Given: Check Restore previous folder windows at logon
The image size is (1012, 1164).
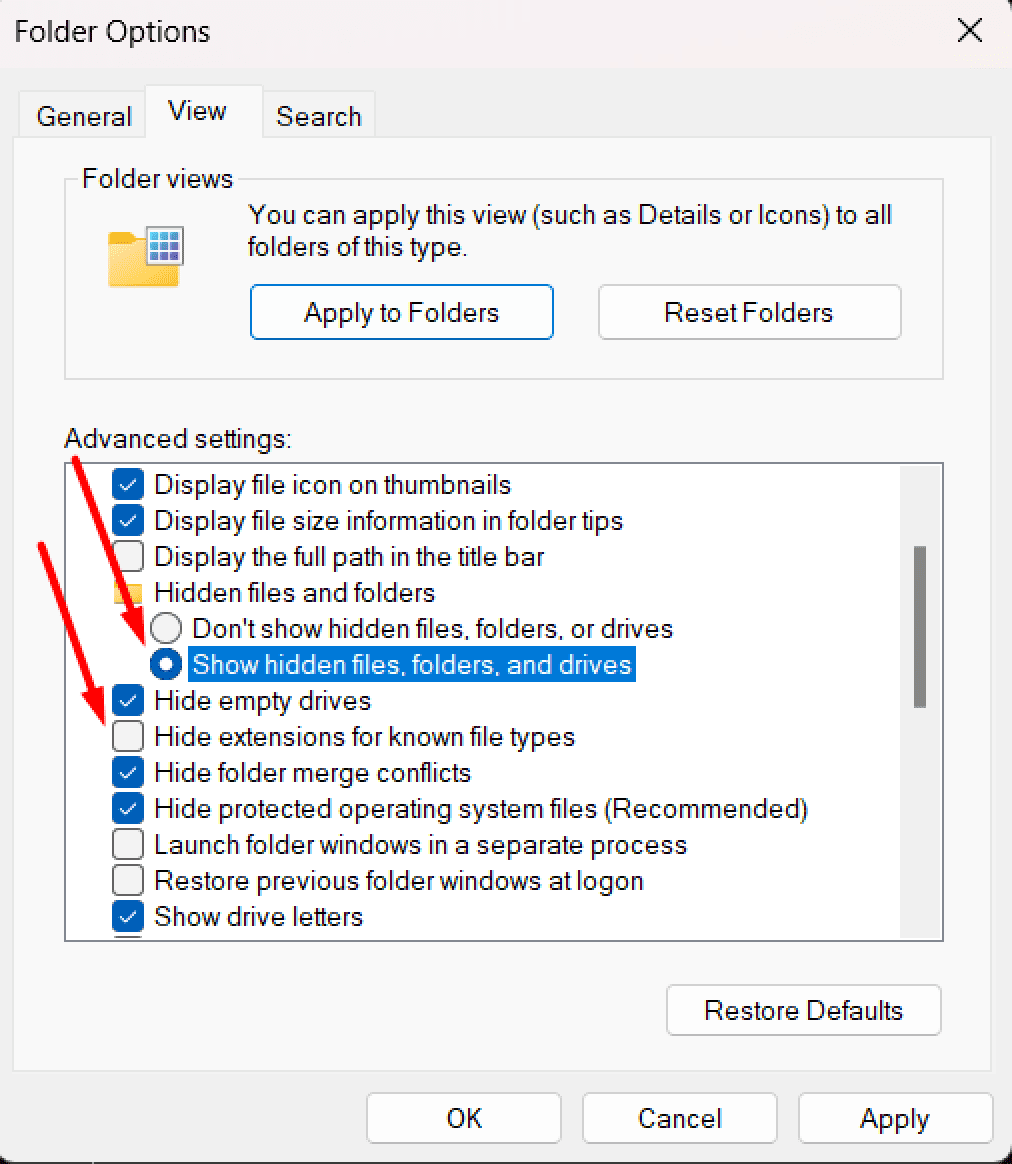Looking at the screenshot, I should (x=128, y=880).
